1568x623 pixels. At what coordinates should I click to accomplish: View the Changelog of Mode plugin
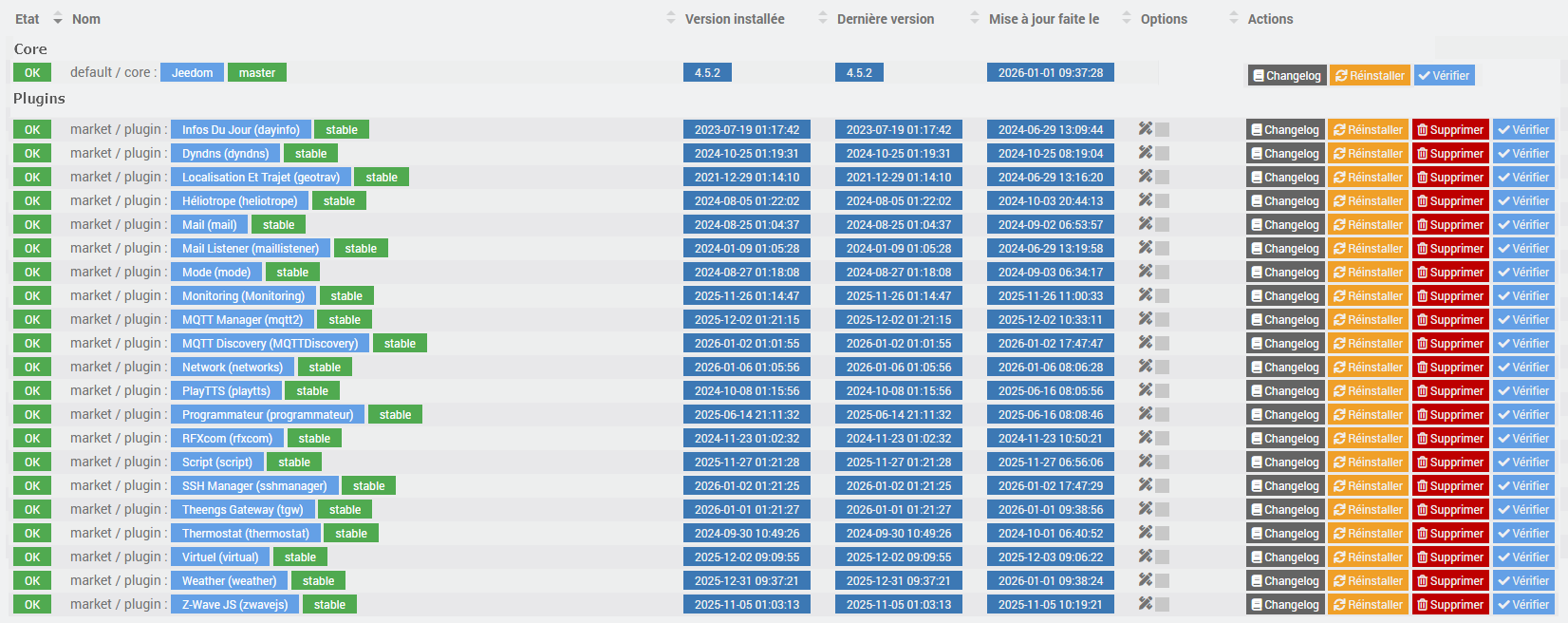pos(1285,272)
